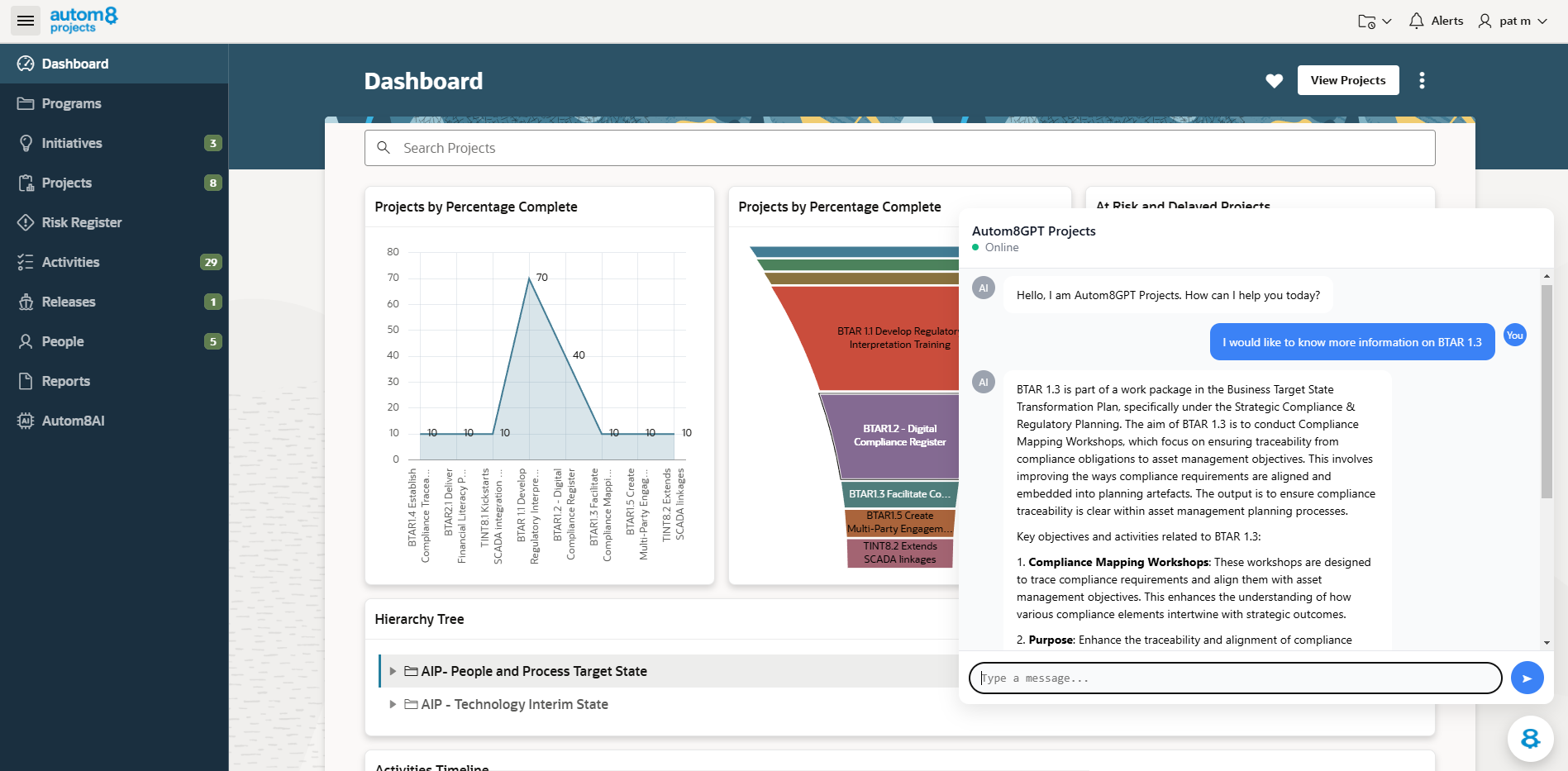Expand AIP - Technology Interim State

tap(393, 704)
